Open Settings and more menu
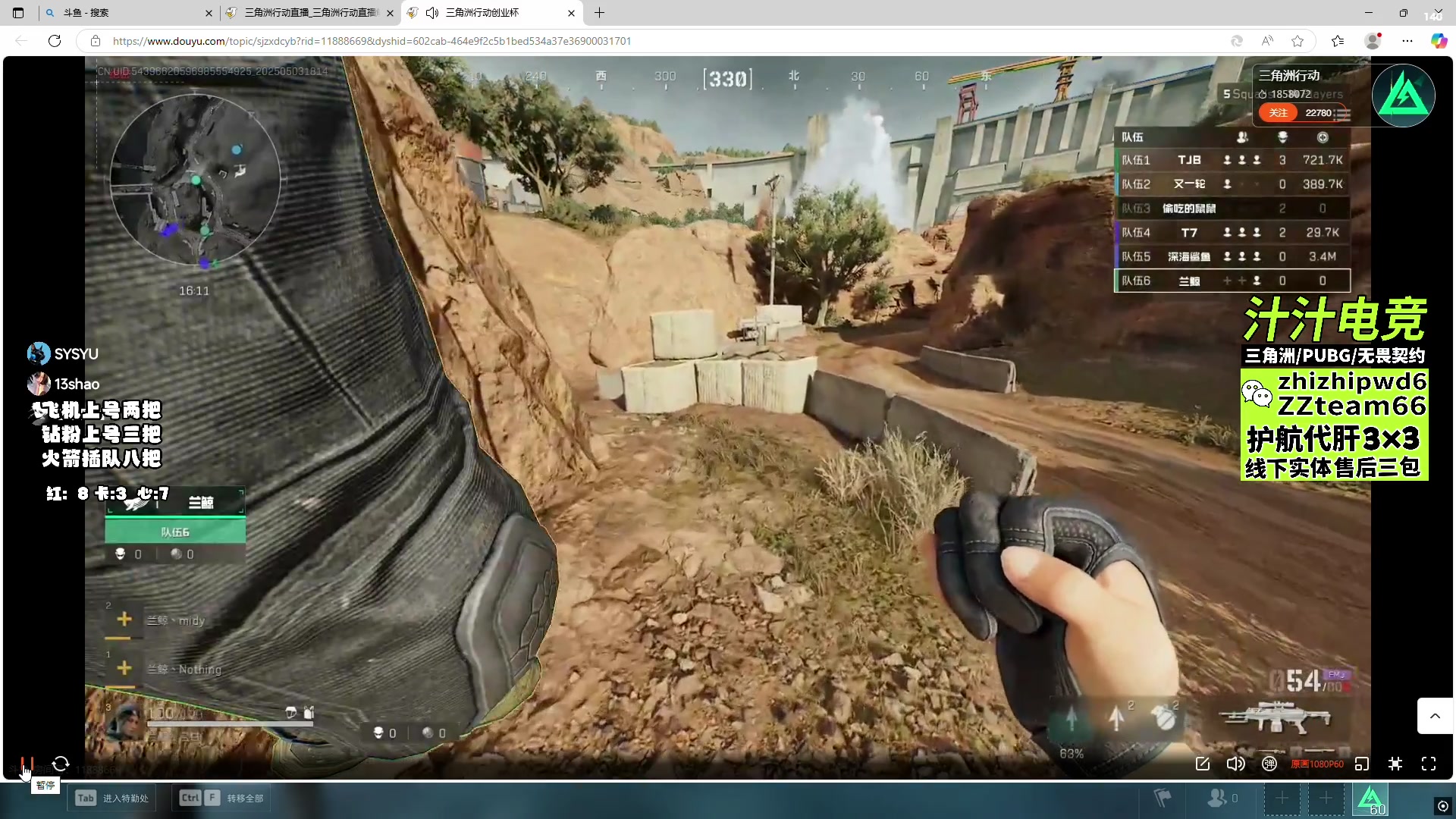This screenshot has width=1456, height=819. (1407, 41)
